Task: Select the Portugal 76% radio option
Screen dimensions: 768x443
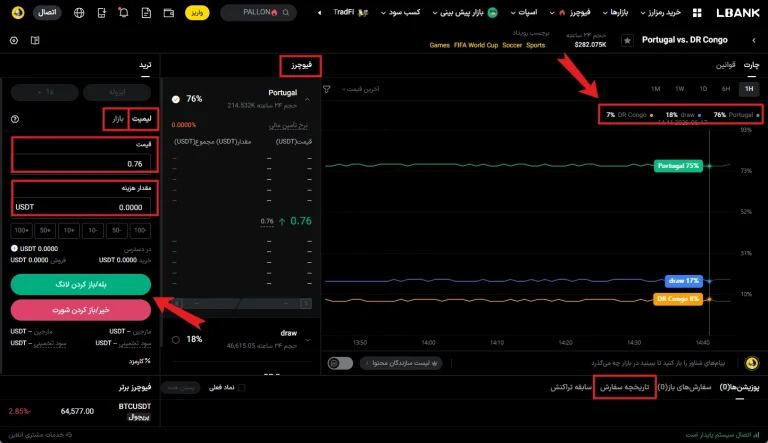Action: pos(176,99)
